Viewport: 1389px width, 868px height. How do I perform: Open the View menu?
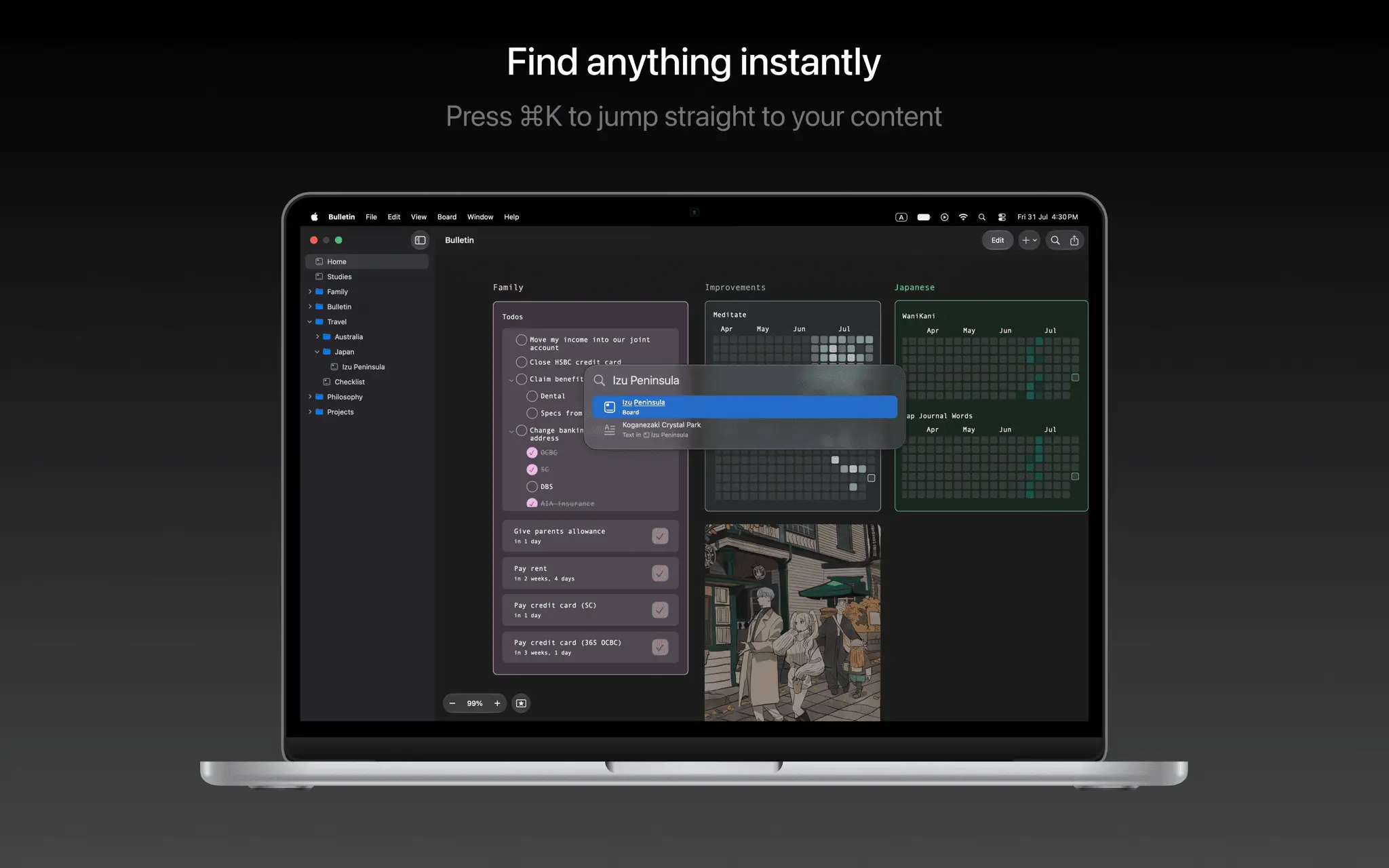point(418,217)
